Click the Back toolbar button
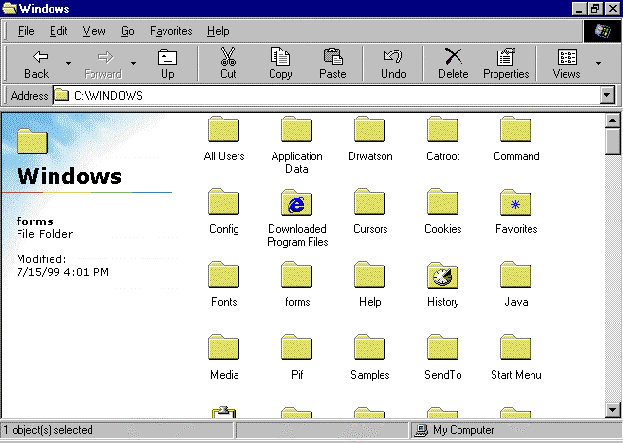The width and height of the screenshot is (623, 443). tap(36, 63)
